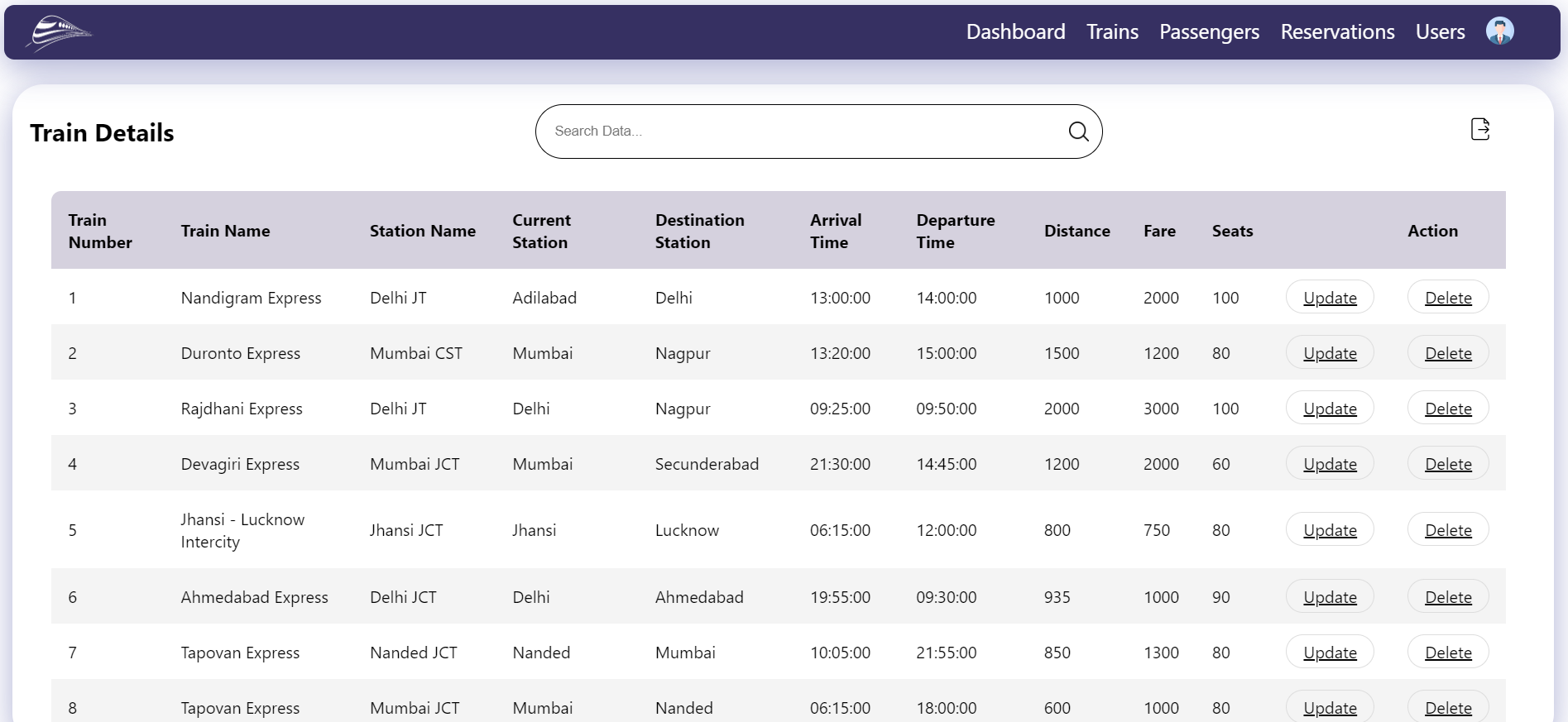Screen dimensions: 1568x722
Task: Click the Train Number column header
Action: click(100, 231)
